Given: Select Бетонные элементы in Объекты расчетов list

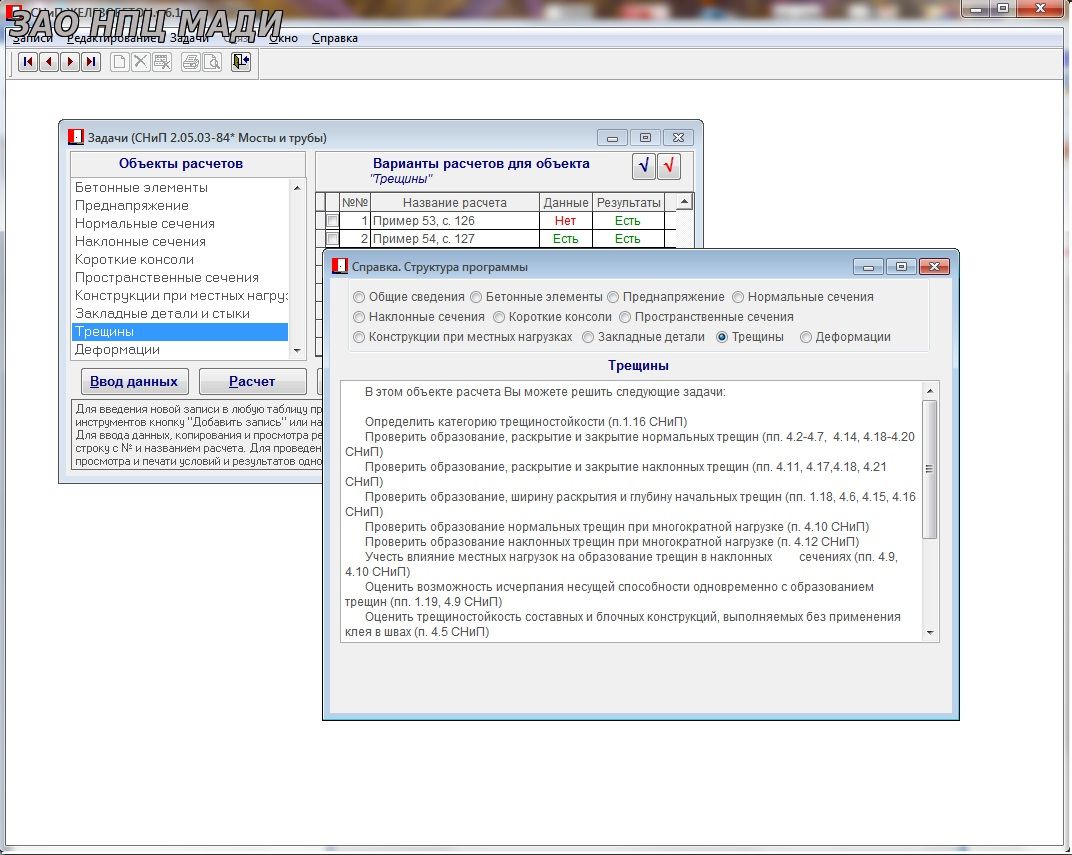Looking at the screenshot, I should coord(180,187).
